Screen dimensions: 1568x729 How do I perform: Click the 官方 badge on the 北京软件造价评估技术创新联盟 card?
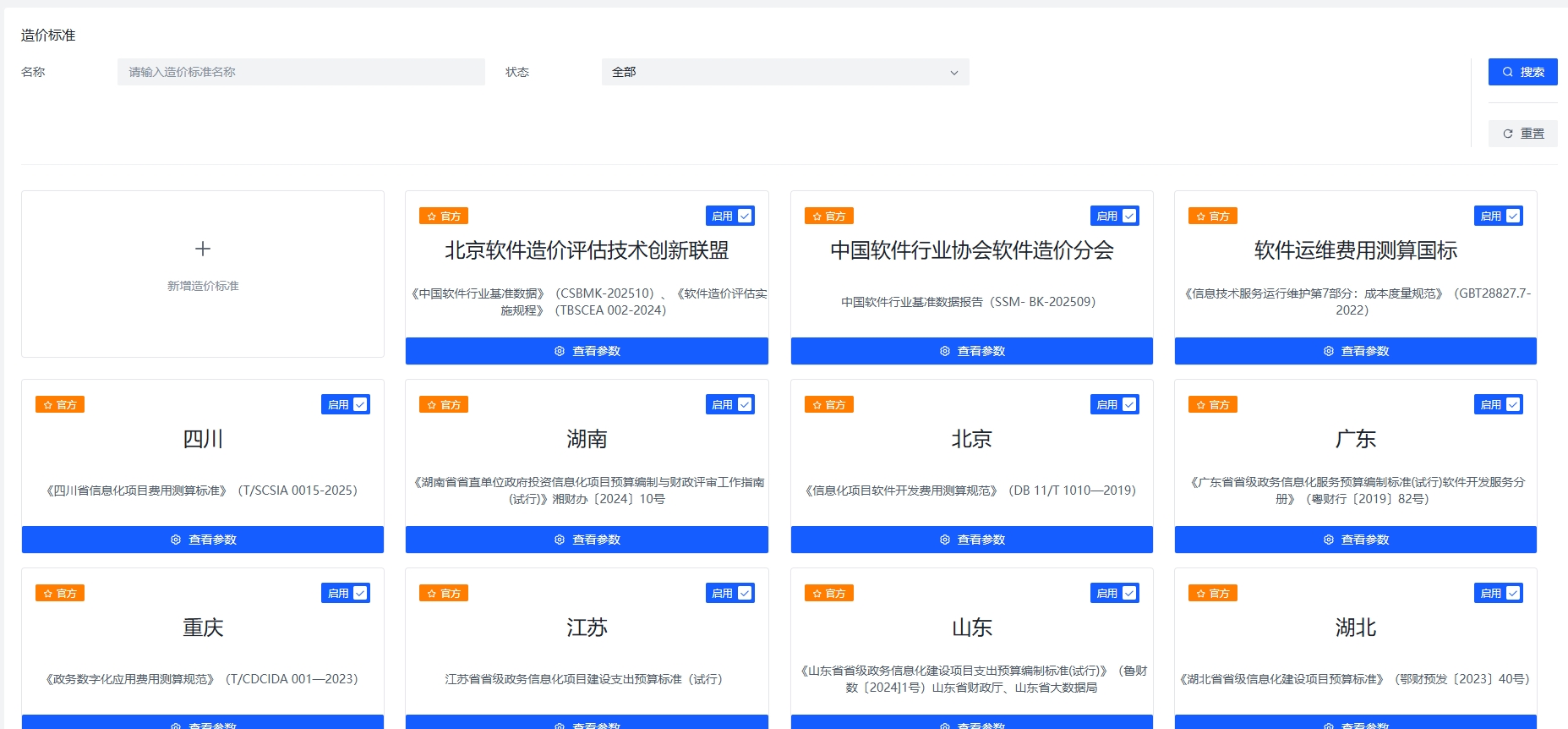click(444, 217)
